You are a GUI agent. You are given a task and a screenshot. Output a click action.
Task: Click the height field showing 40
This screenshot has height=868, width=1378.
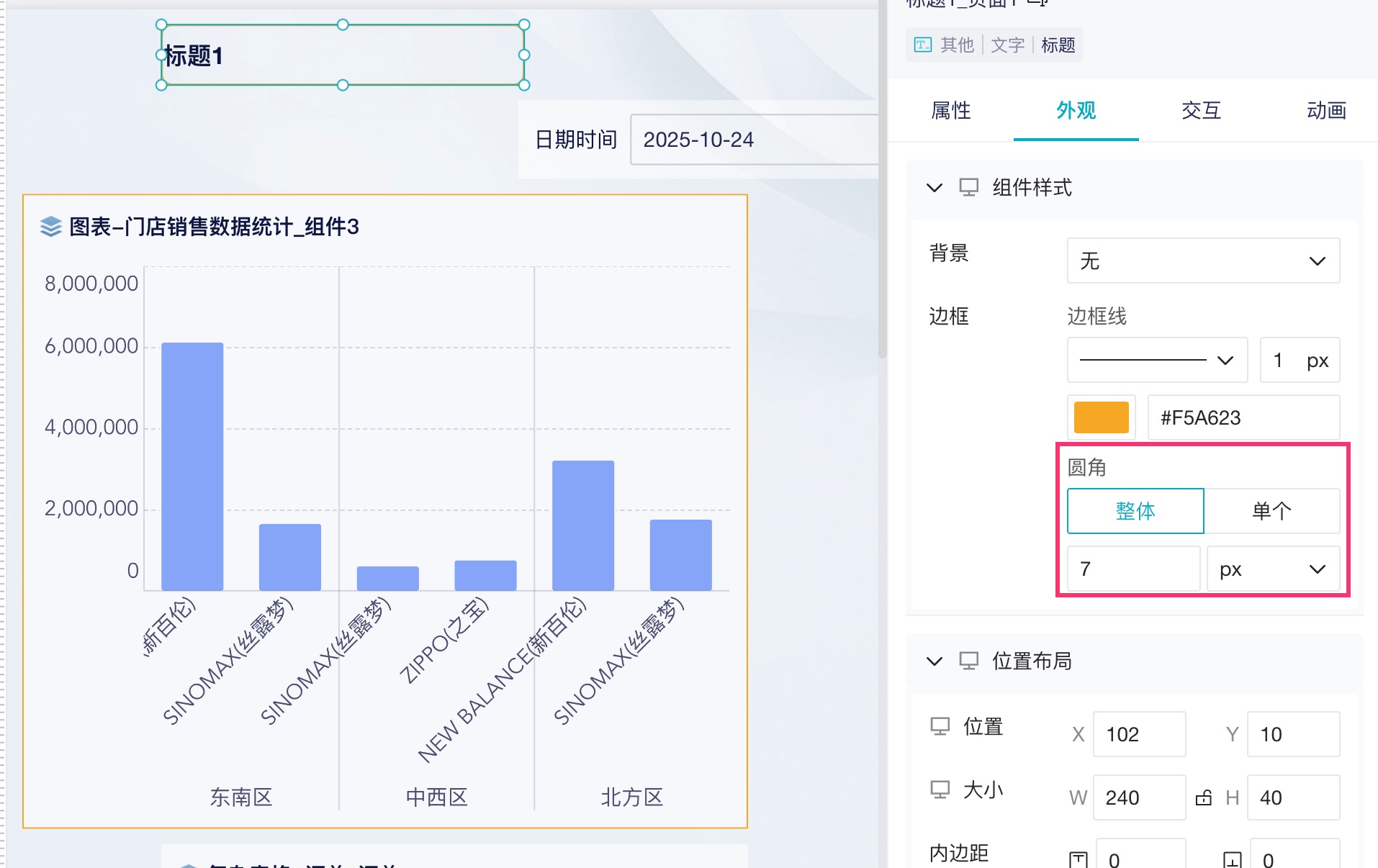[1293, 797]
